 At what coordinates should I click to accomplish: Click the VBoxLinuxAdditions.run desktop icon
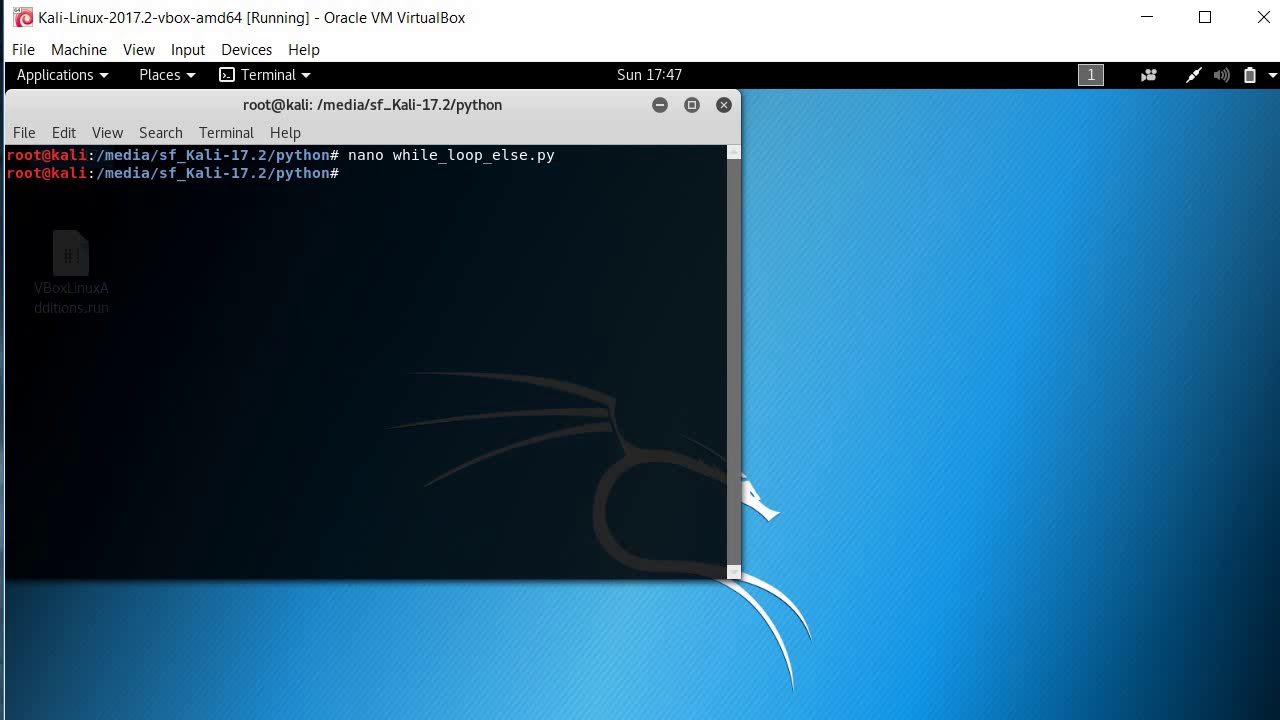click(71, 272)
